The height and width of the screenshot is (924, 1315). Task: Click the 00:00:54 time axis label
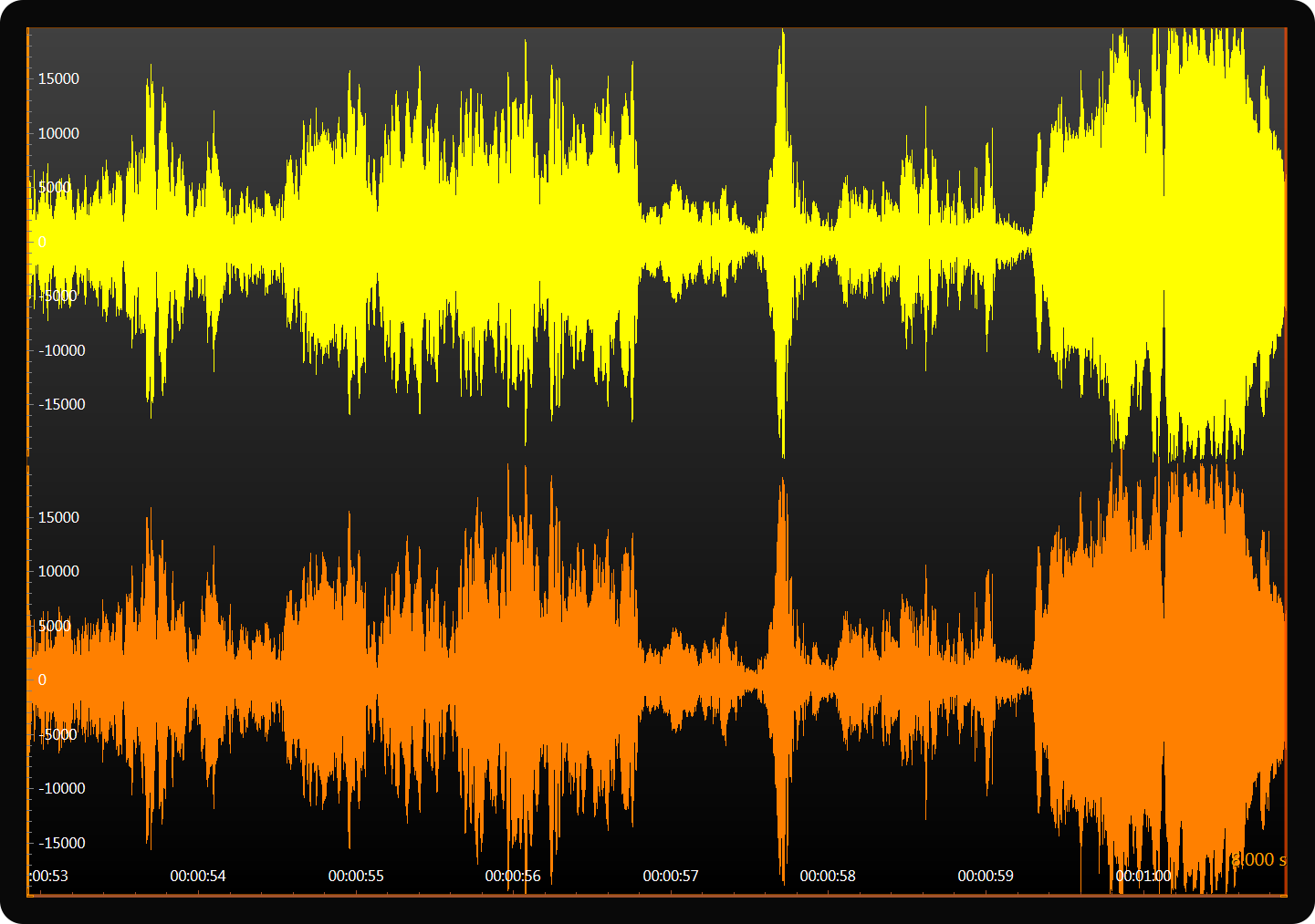point(198,876)
